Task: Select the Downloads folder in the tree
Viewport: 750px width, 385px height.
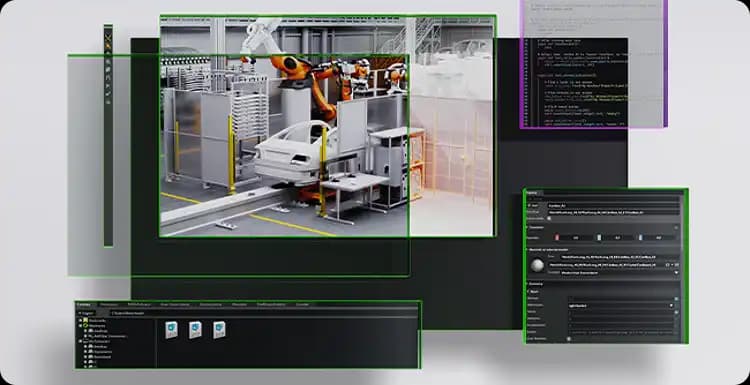Action: [98, 357]
